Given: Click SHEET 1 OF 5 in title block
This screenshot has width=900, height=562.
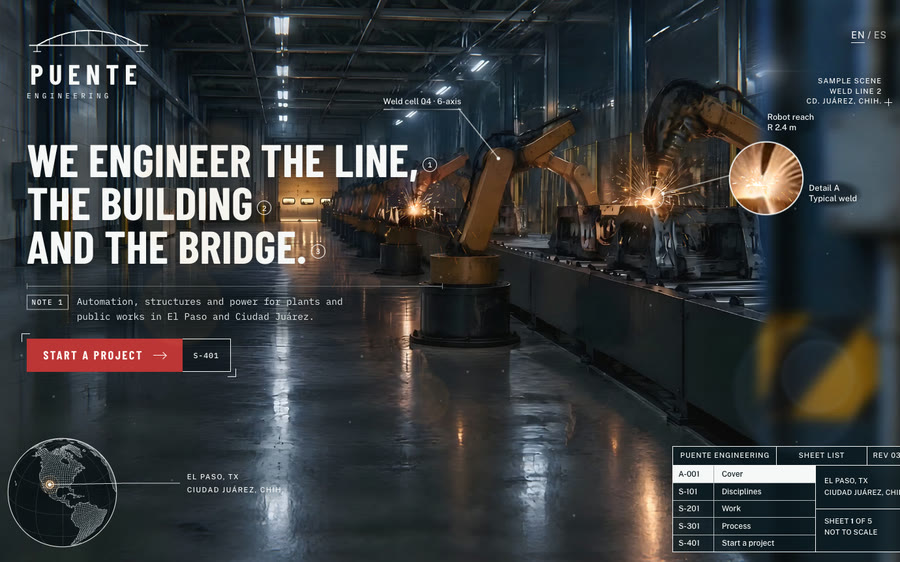Looking at the screenshot, I should (x=848, y=521).
